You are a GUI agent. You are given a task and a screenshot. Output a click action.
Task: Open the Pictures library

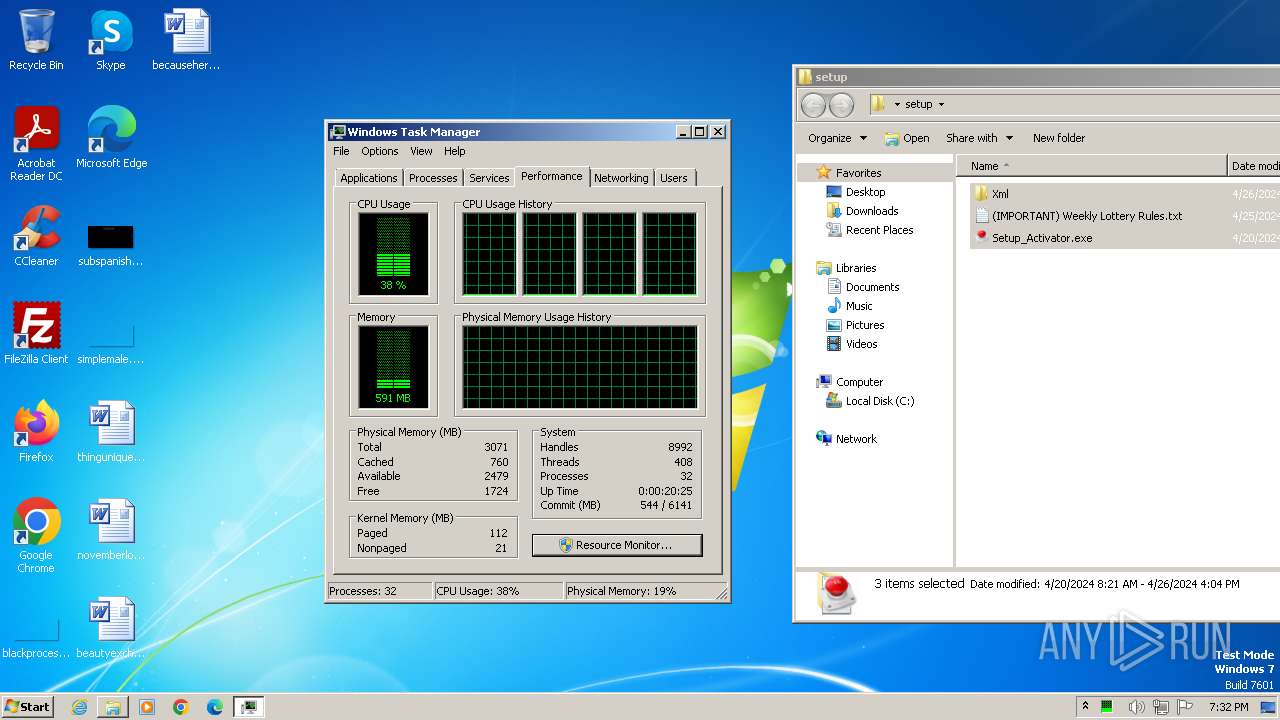click(855, 325)
